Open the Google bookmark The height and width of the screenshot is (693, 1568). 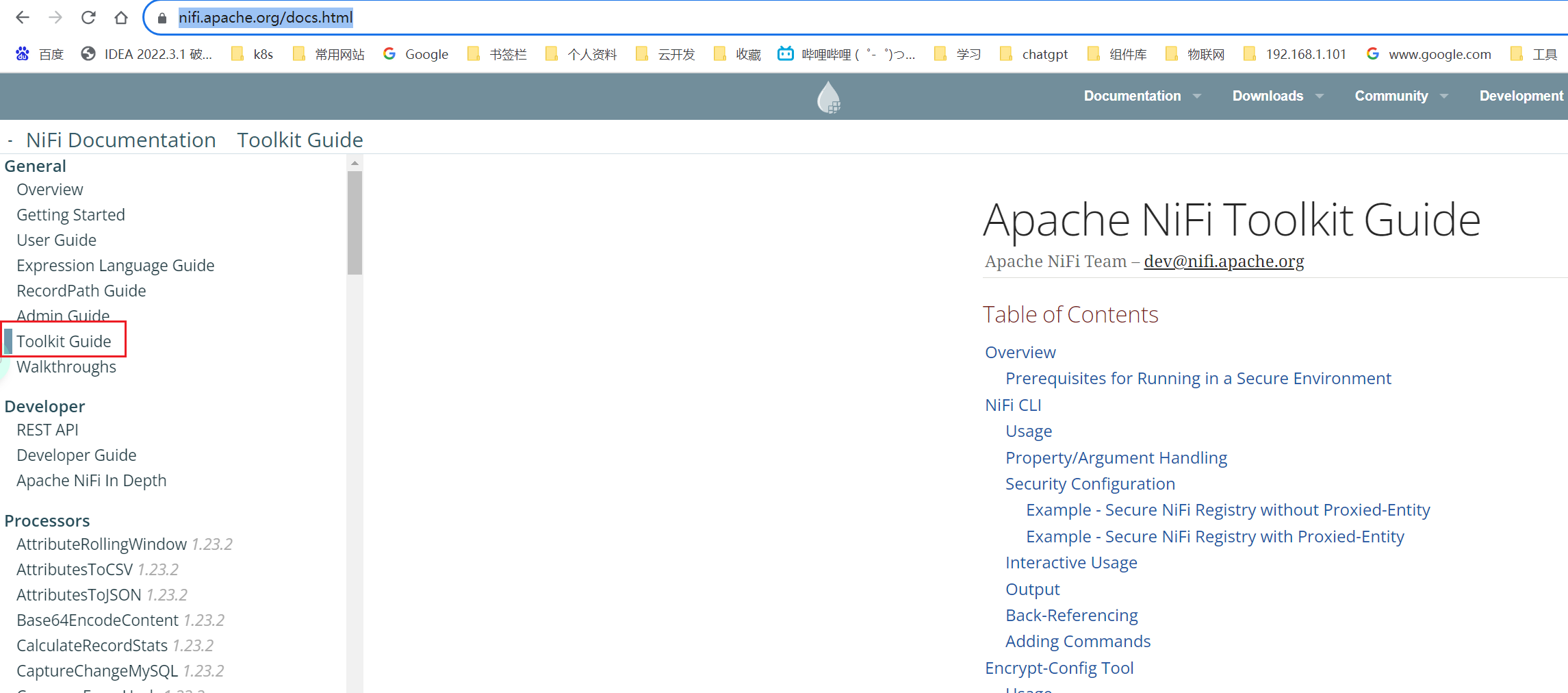click(415, 54)
